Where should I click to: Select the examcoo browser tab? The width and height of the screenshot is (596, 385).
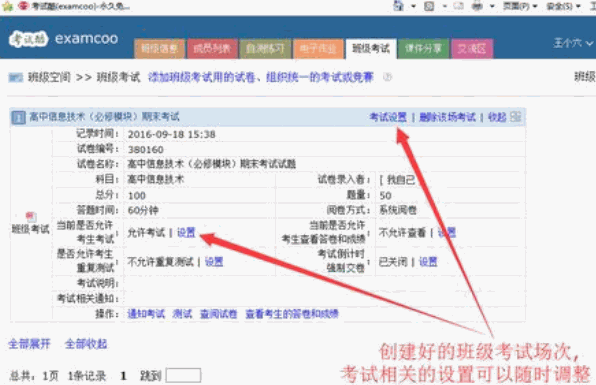coord(74,6)
